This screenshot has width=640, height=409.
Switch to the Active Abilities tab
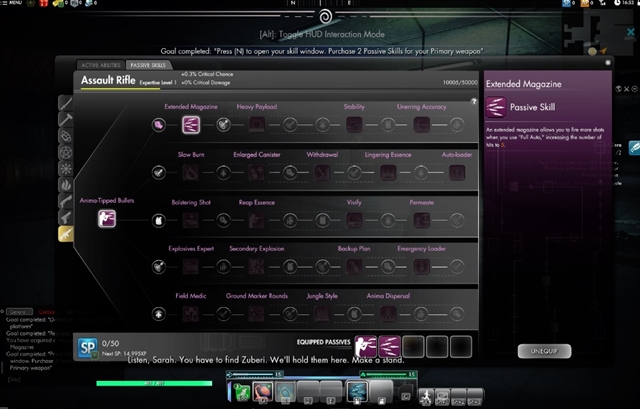tap(99, 64)
